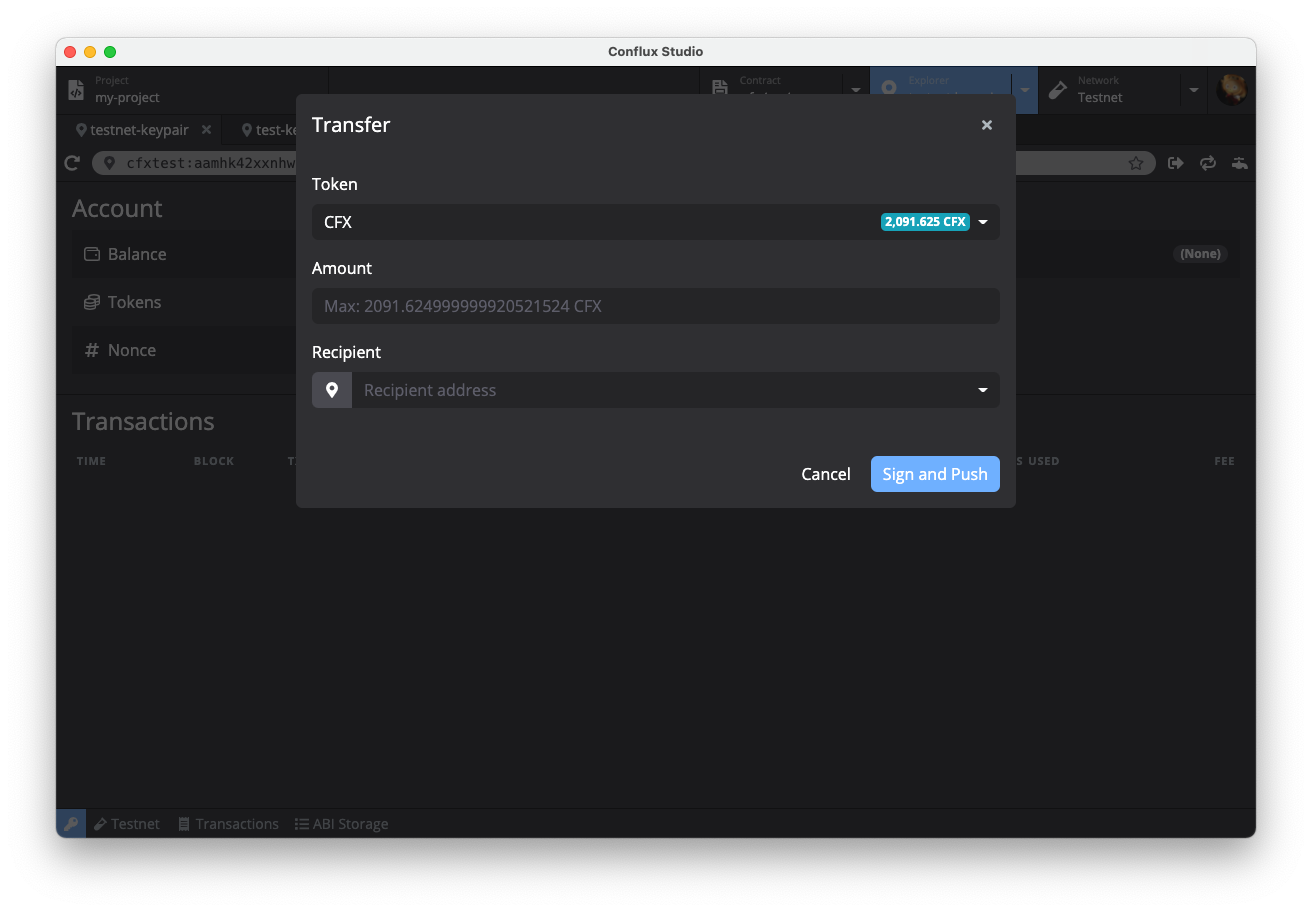Click the convert cycle-arrows icon

(1208, 163)
